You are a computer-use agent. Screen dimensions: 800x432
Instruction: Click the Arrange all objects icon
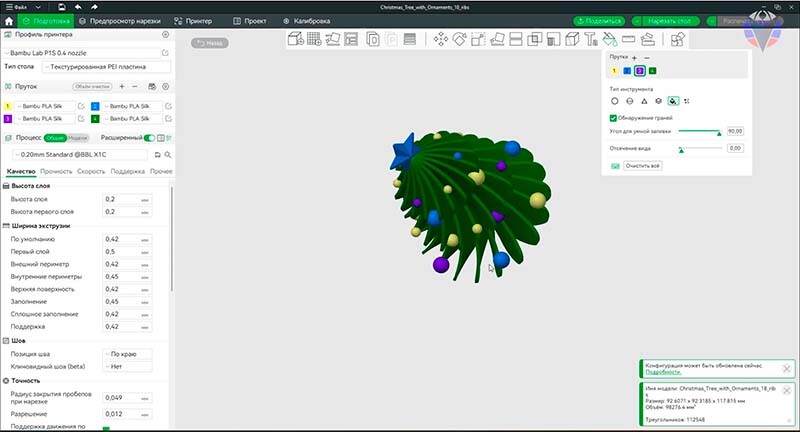[x=351, y=39]
